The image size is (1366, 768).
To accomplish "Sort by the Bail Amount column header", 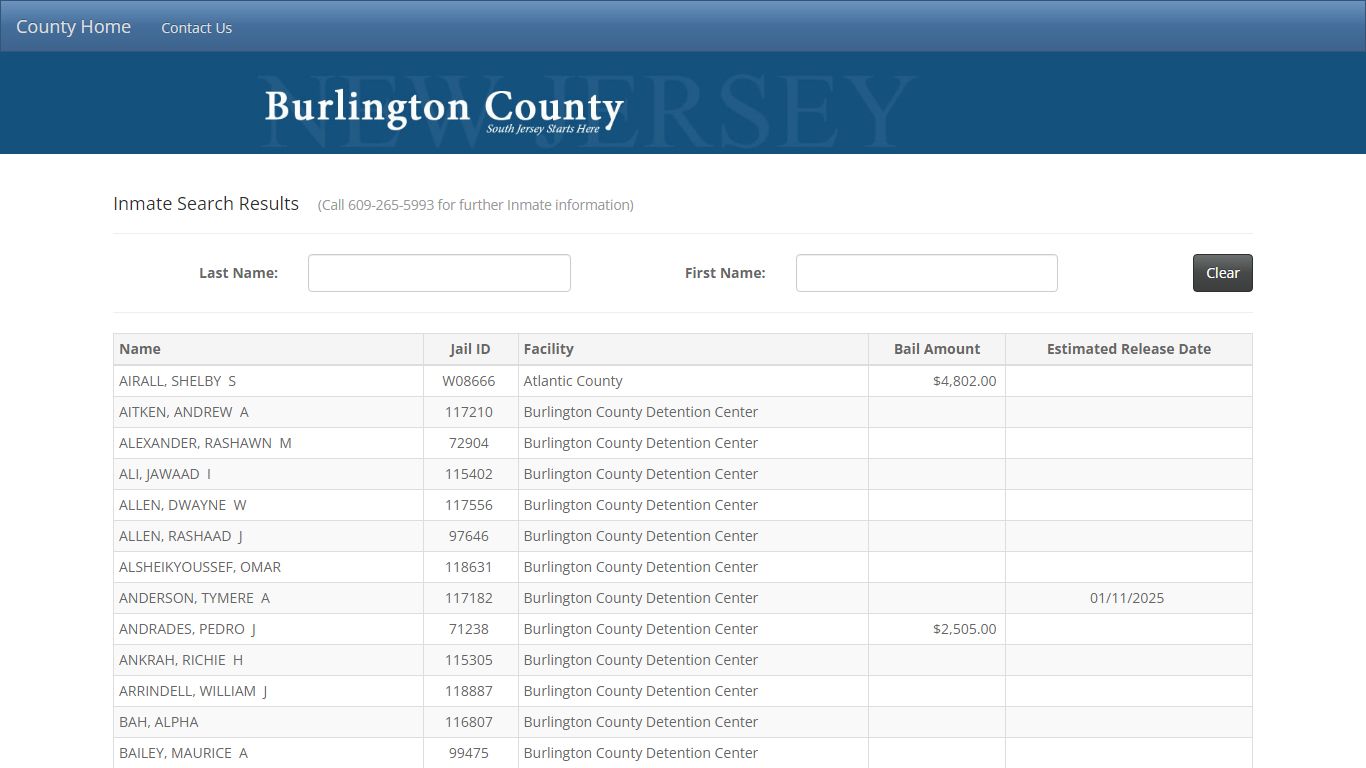I will [937, 349].
